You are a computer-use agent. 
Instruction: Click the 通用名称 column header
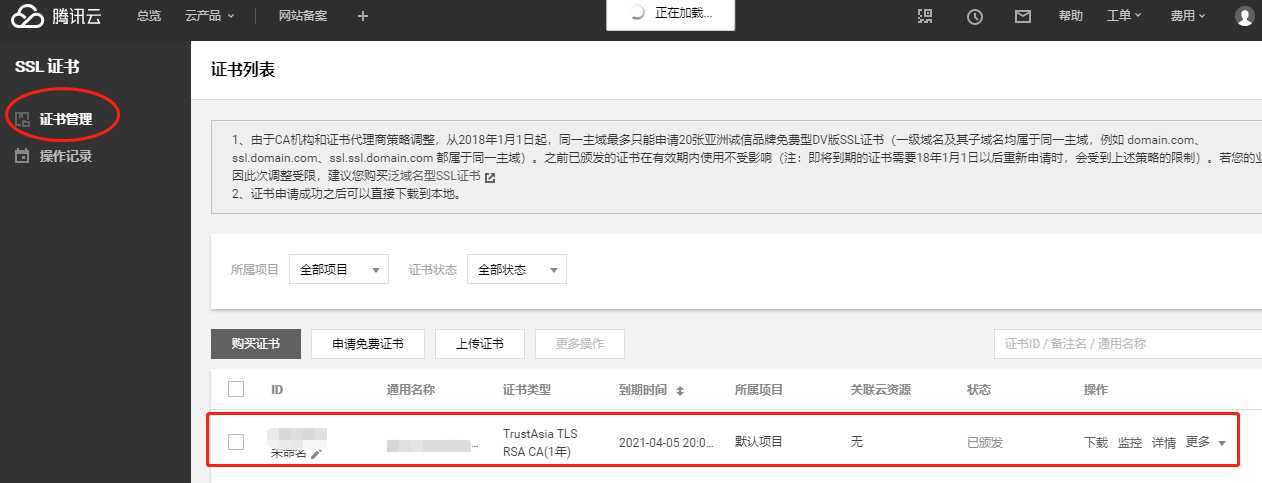coord(411,390)
